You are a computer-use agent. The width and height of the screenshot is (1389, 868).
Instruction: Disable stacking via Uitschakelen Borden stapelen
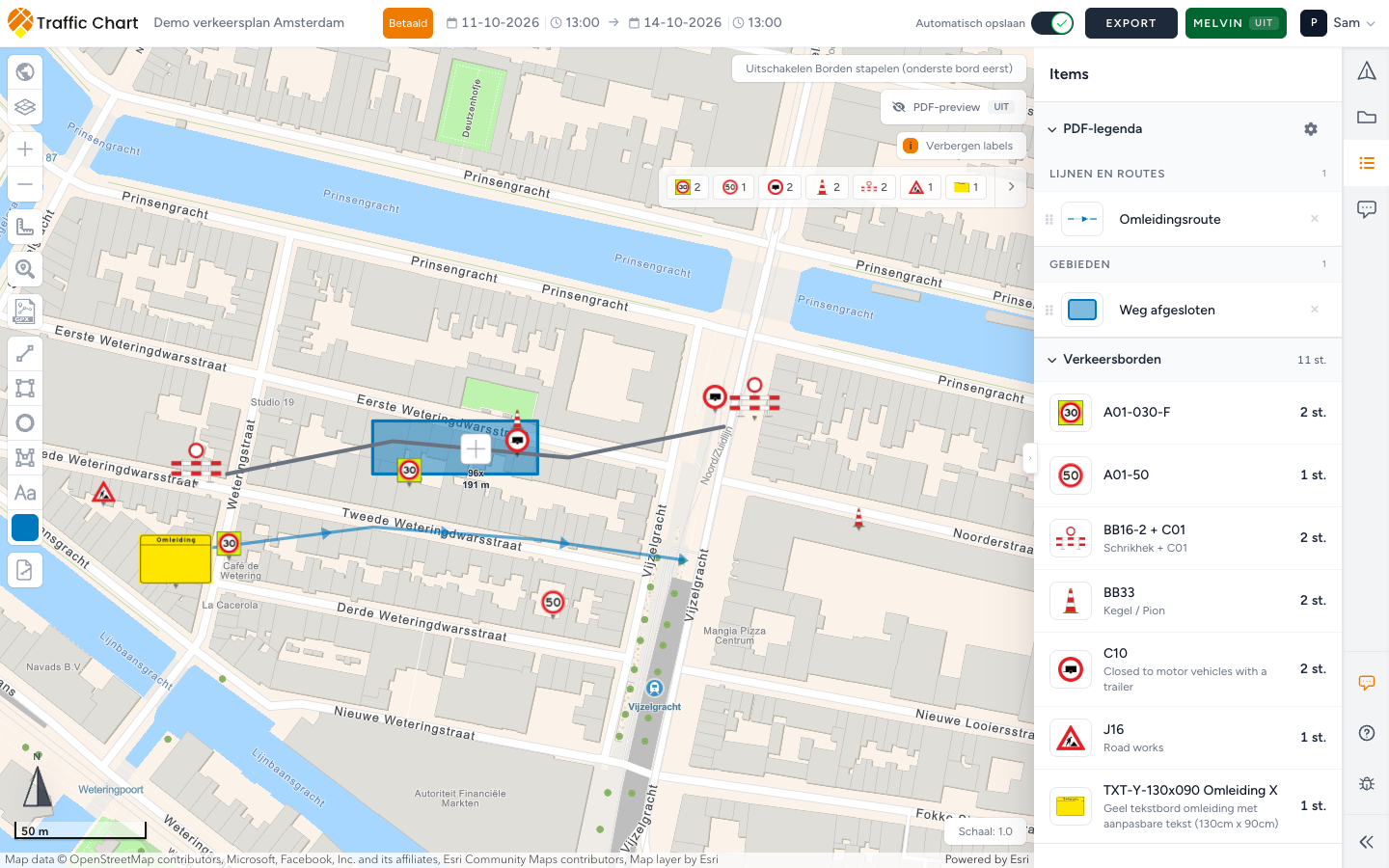pos(879,68)
